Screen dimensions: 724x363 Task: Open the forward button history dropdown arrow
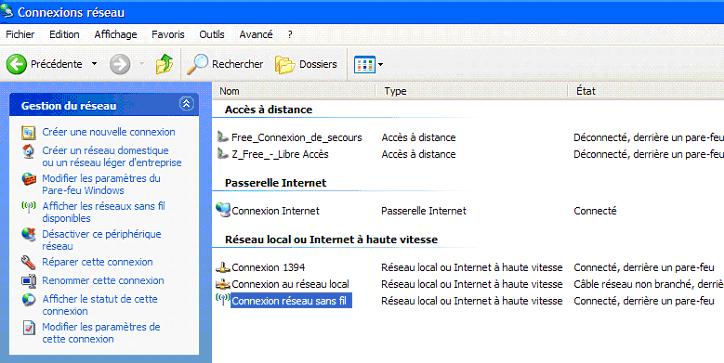pyautogui.click(x=142, y=64)
